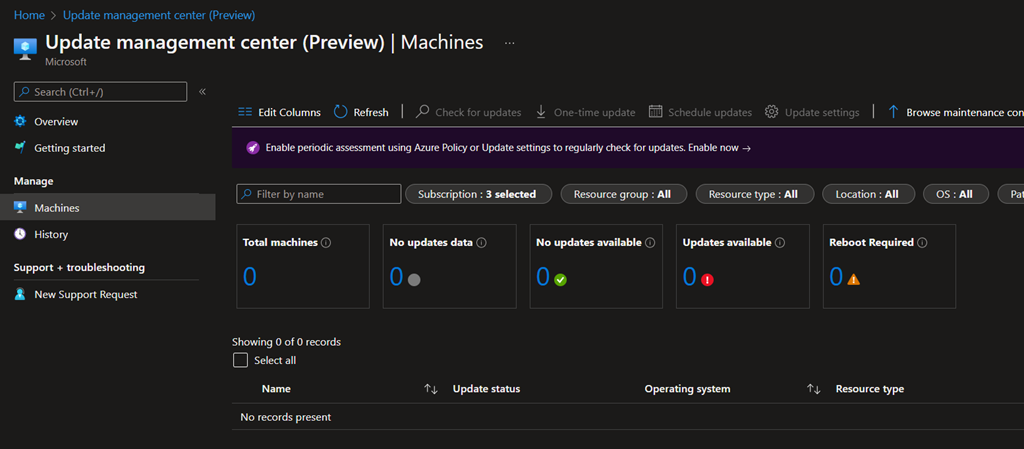
Task: Open Edit Columns from the toolbar
Action: click(279, 112)
